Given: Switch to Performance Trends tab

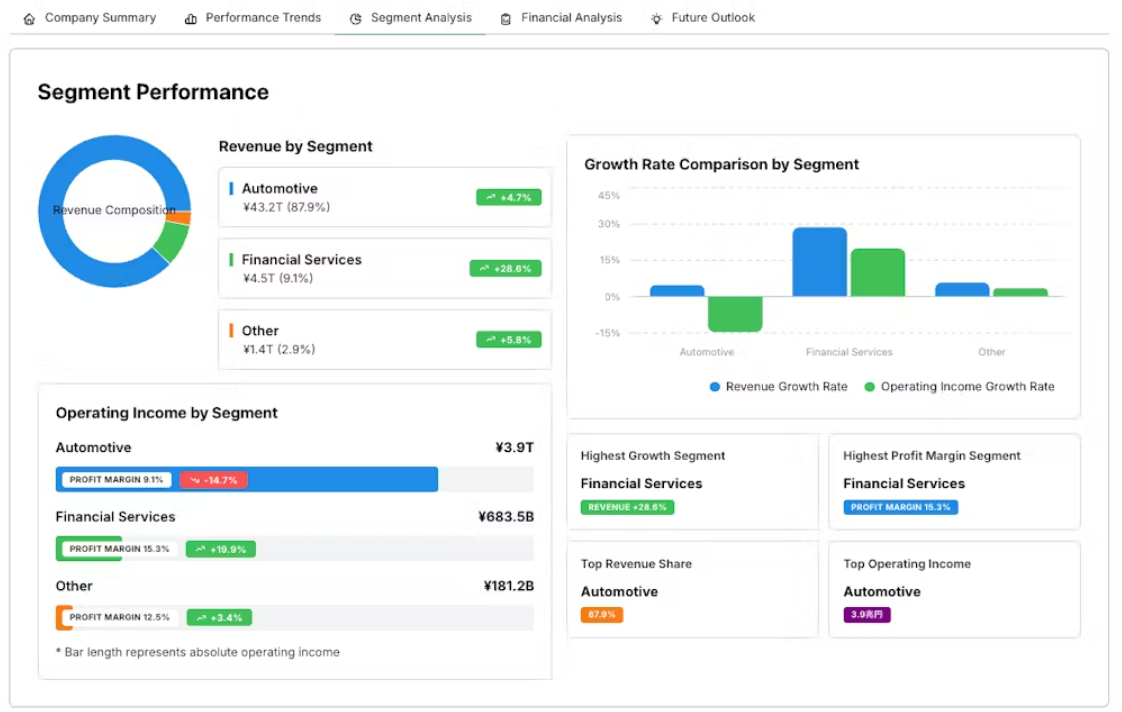Looking at the screenshot, I should click(253, 18).
